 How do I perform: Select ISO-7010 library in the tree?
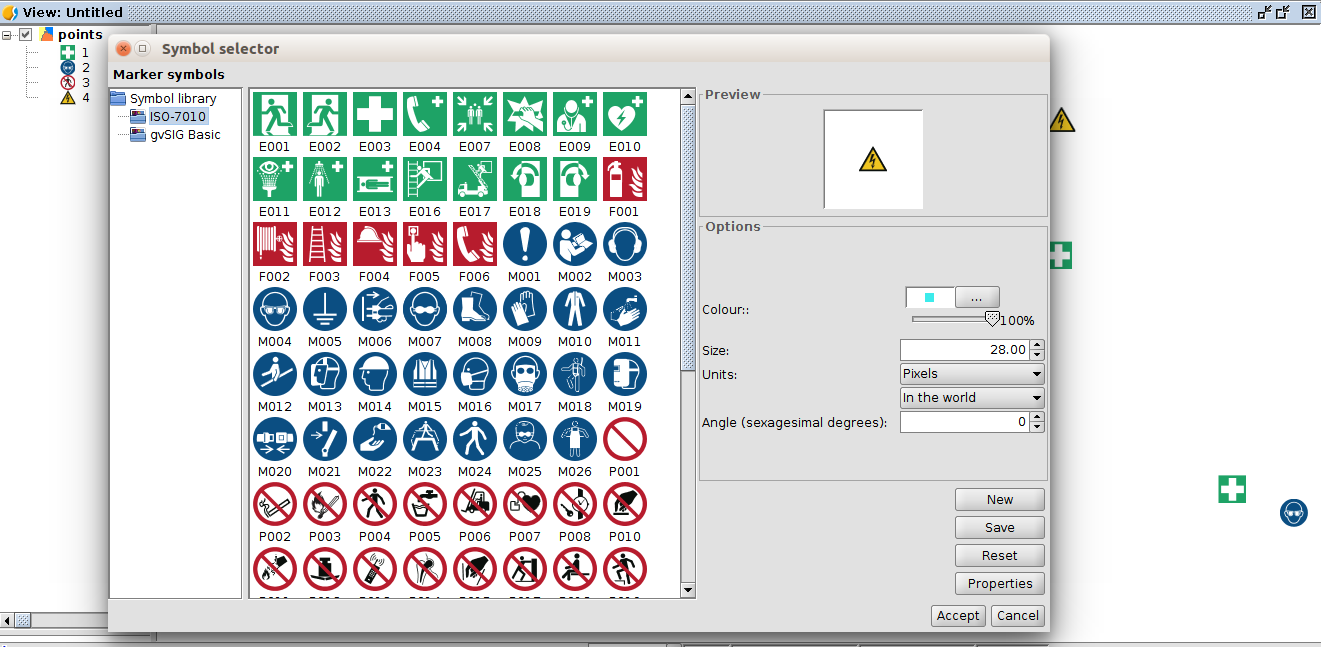[x=177, y=117]
